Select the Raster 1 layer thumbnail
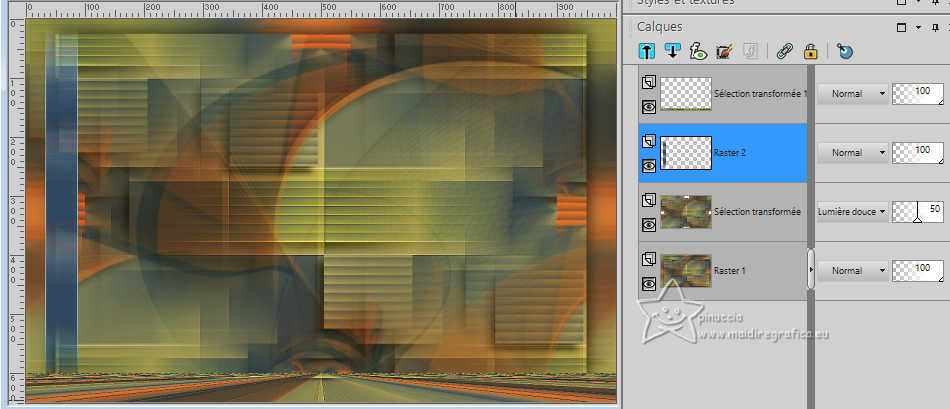The width and height of the screenshot is (950, 409). pyautogui.click(x=686, y=270)
